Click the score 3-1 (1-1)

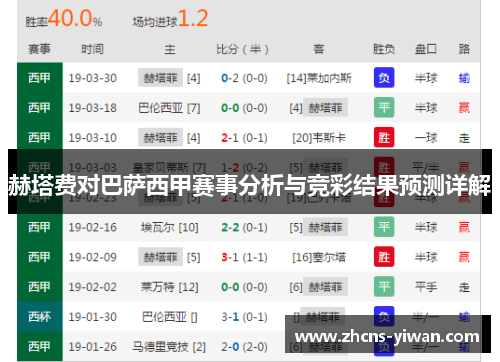244,257
